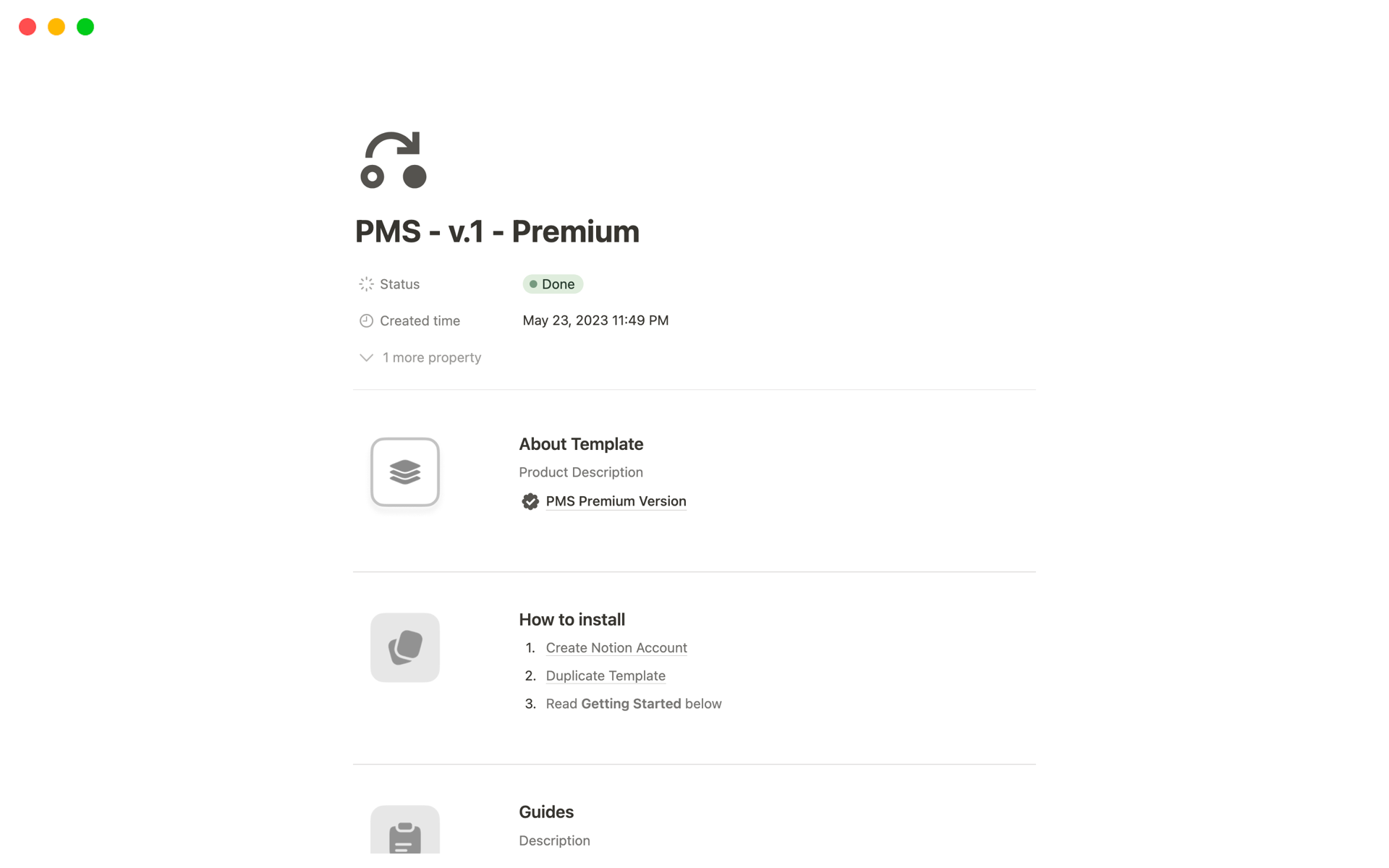The width and height of the screenshot is (1389, 868).
Task: Click the page icon with curved arrow
Action: click(x=393, y=160)
